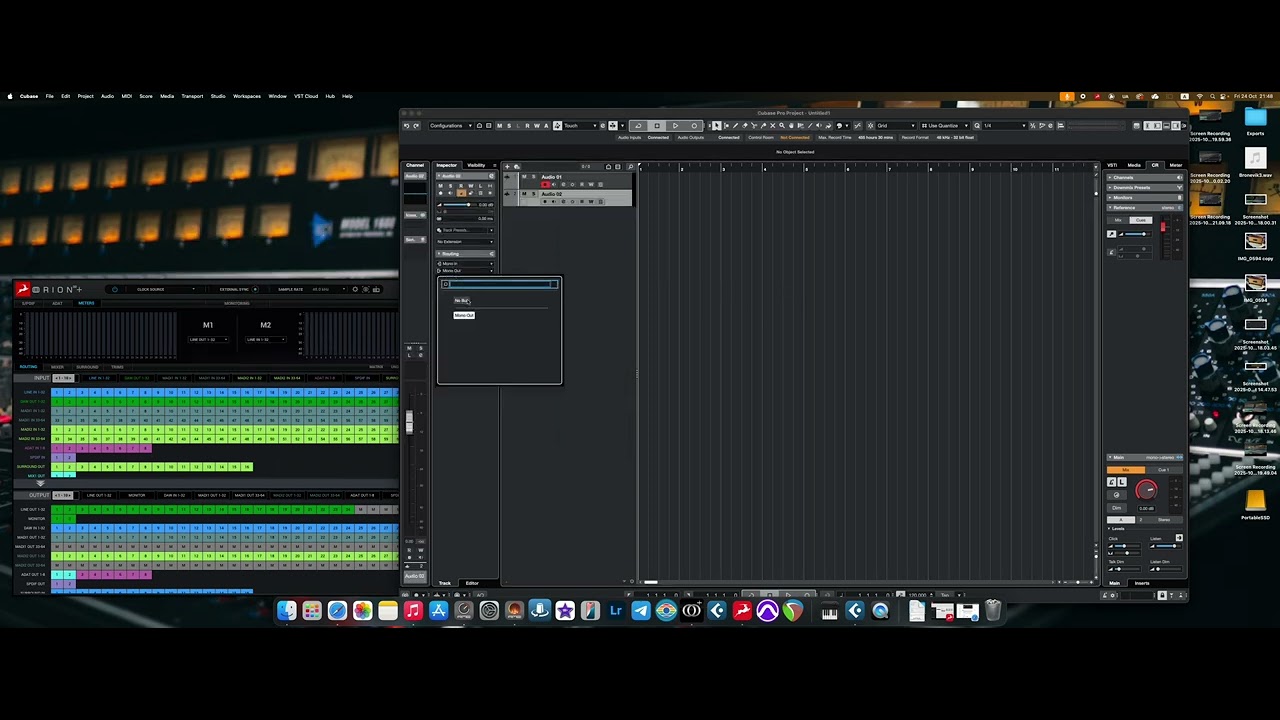Screen dimensions: 1280x720
Task: Toggle the Dim button in Control Room
Action: point(1117,508)
